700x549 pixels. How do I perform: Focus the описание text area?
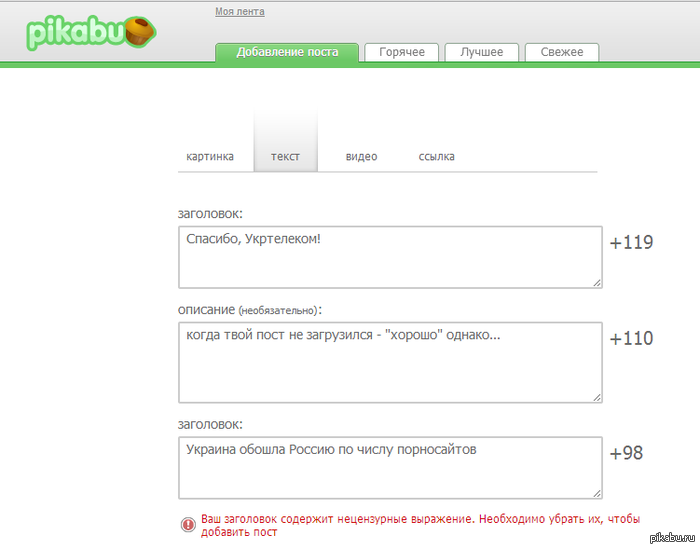tap(391, 362)
